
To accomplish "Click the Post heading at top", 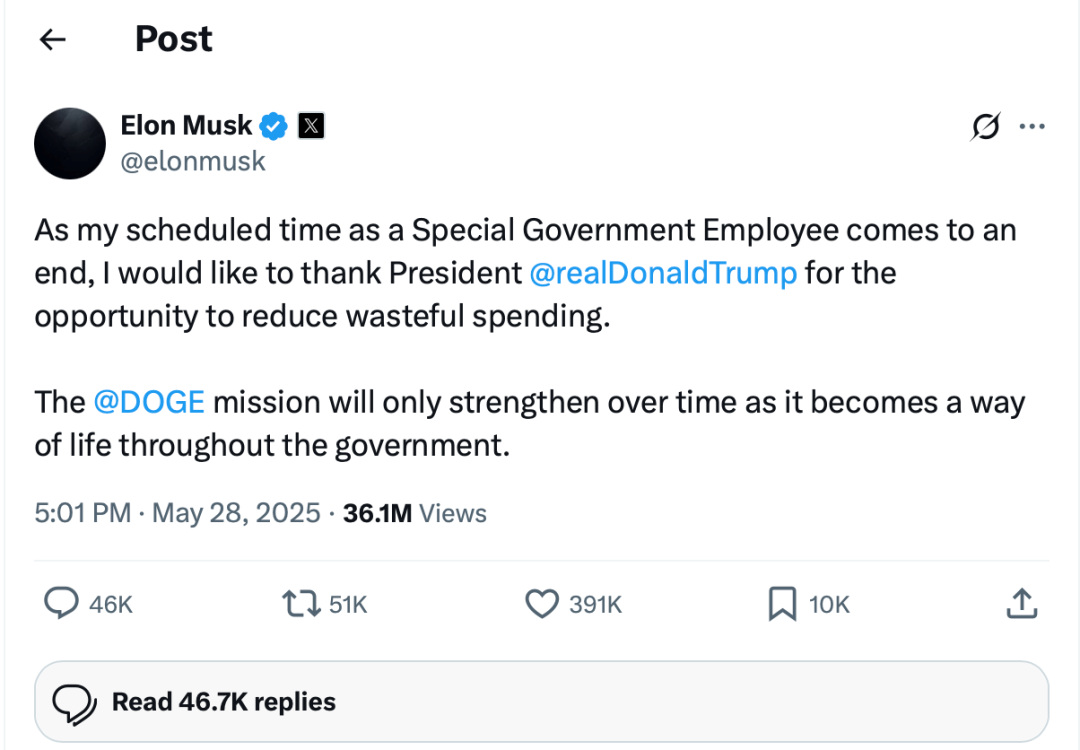I will pos(174,40).
